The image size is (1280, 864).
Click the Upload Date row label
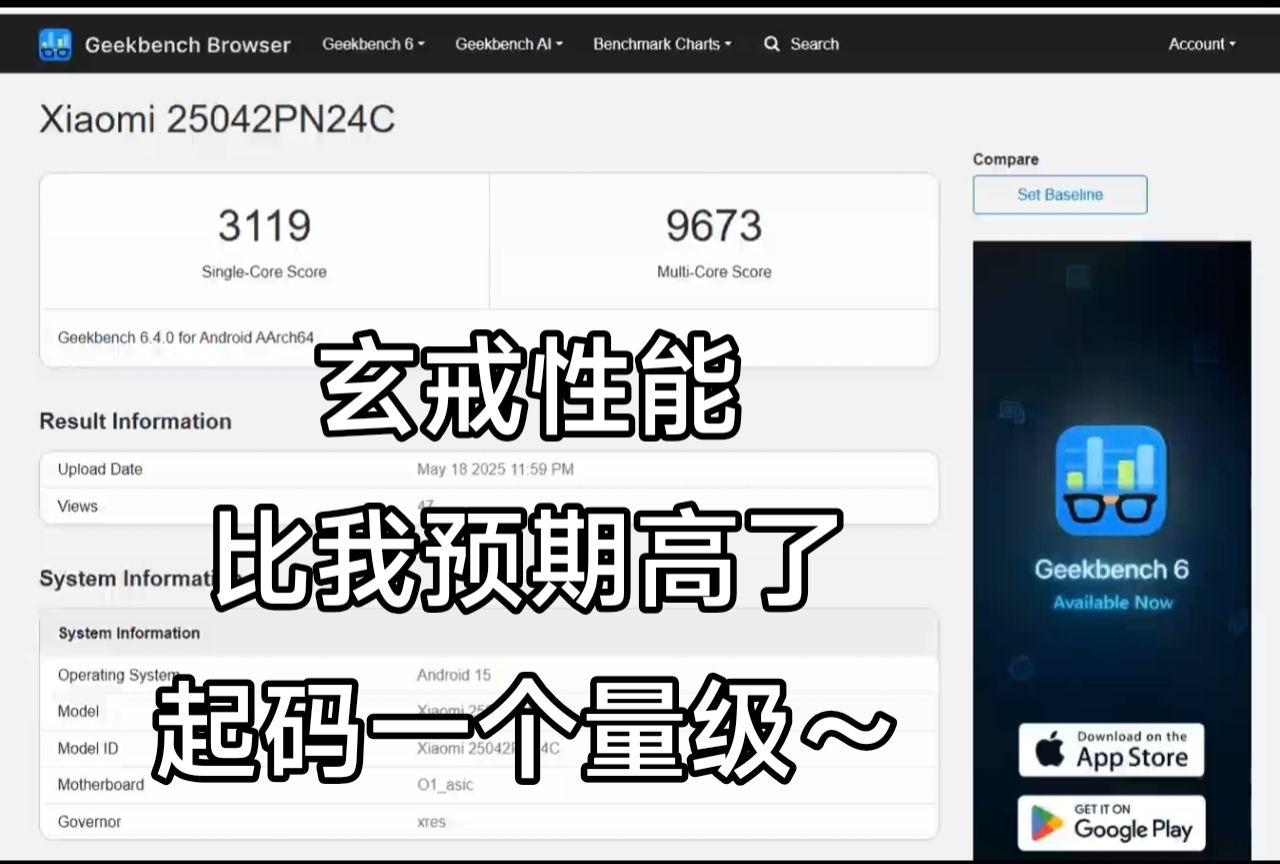[100, 469]
